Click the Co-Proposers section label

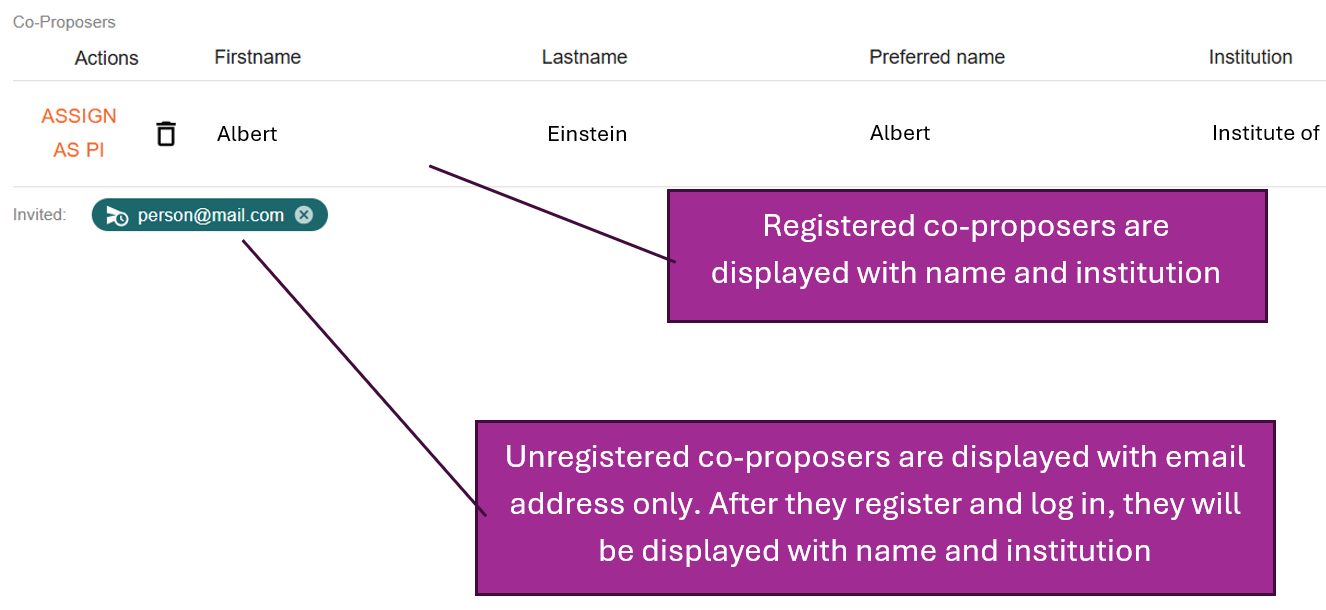[64, 22]
